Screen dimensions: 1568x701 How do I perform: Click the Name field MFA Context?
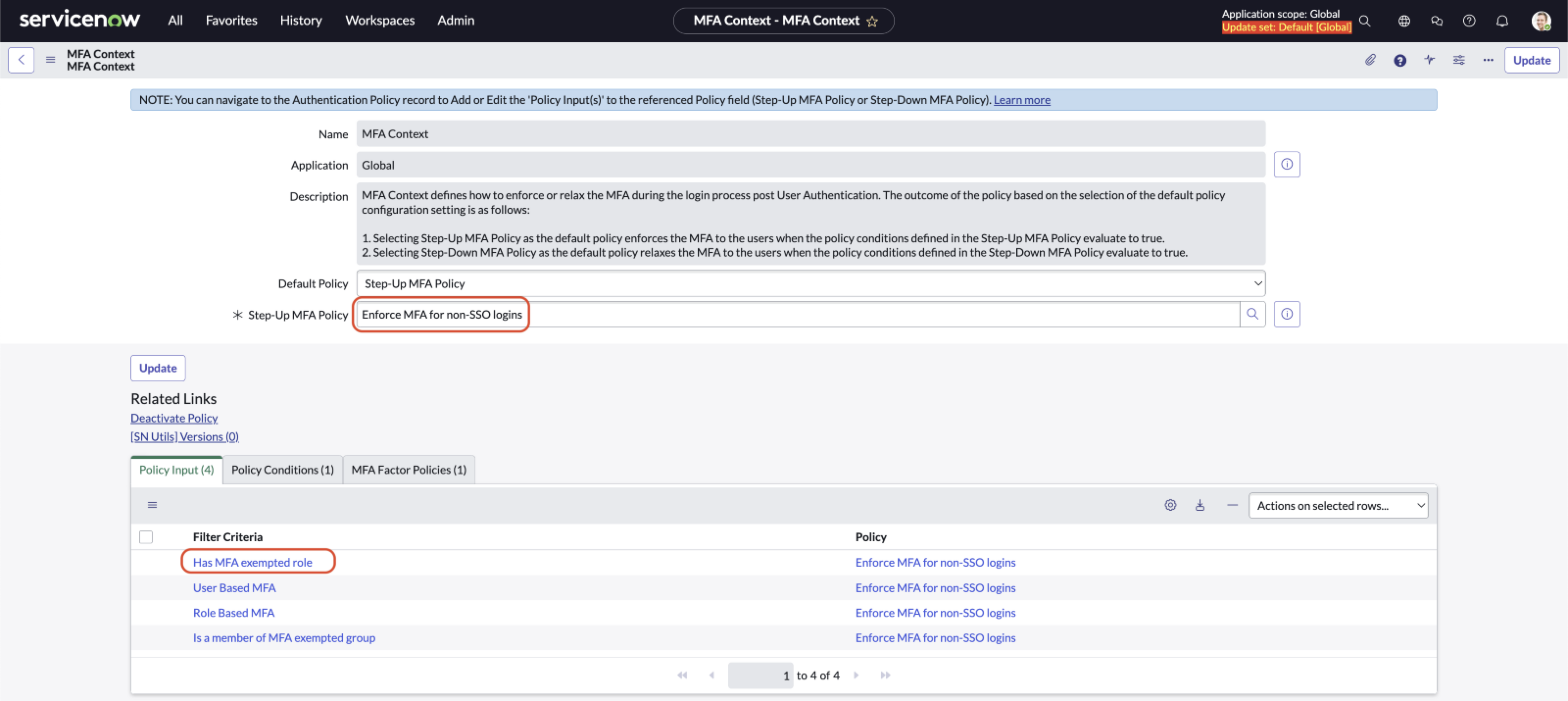coord(811,133)
